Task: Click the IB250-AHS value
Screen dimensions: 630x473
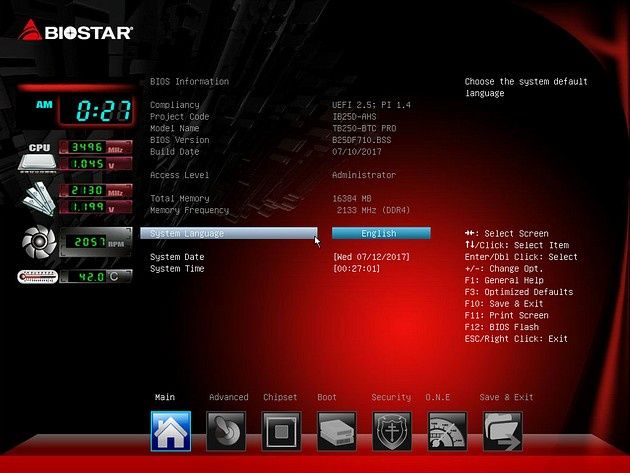Action: [354, 117]
